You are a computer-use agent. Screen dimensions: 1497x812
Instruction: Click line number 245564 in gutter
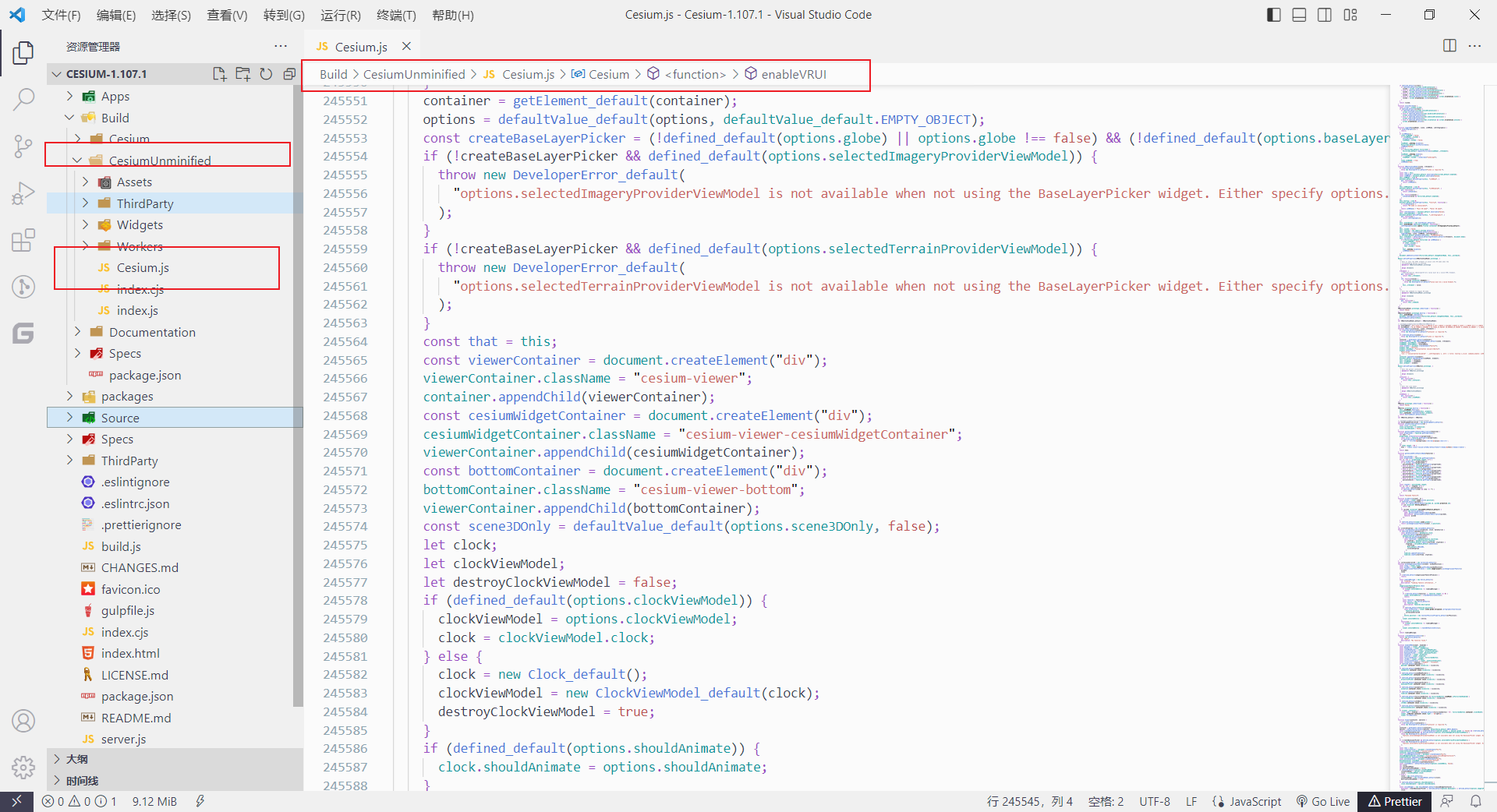(x=345, y=341)
